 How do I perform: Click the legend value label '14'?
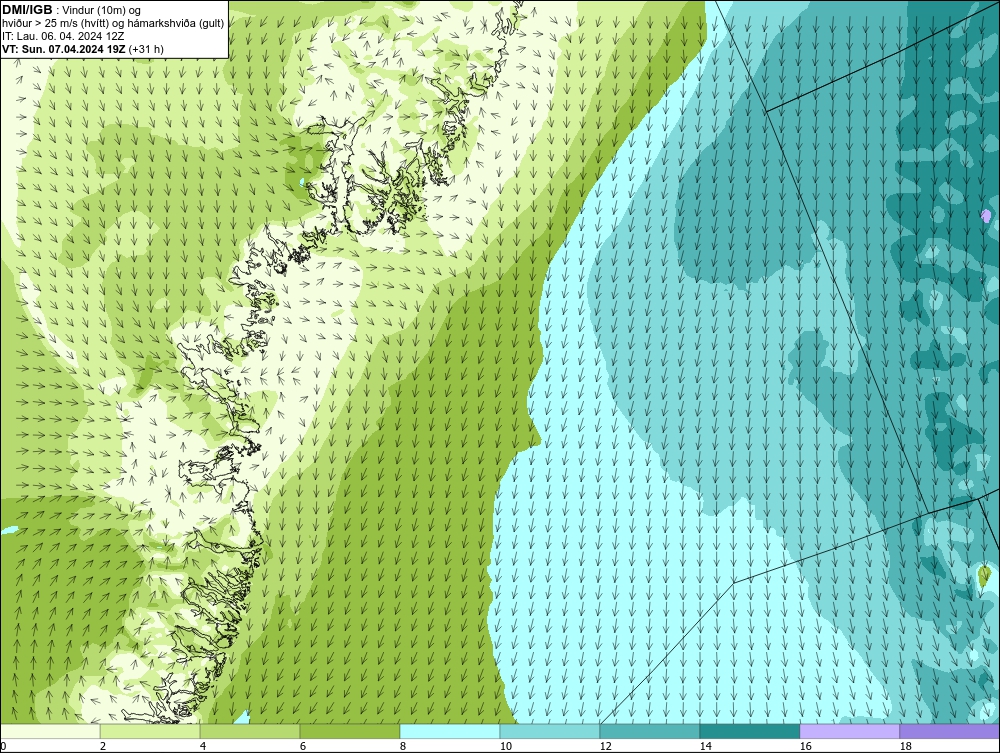click(x=705, y=746)
